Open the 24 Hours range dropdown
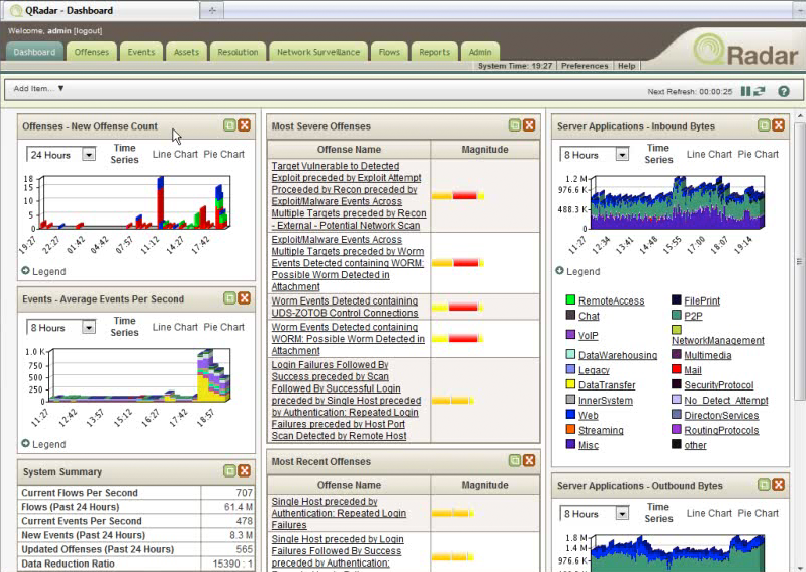Image resolution: width=806 pixels, height=572 pixels. tap(61, 155)
